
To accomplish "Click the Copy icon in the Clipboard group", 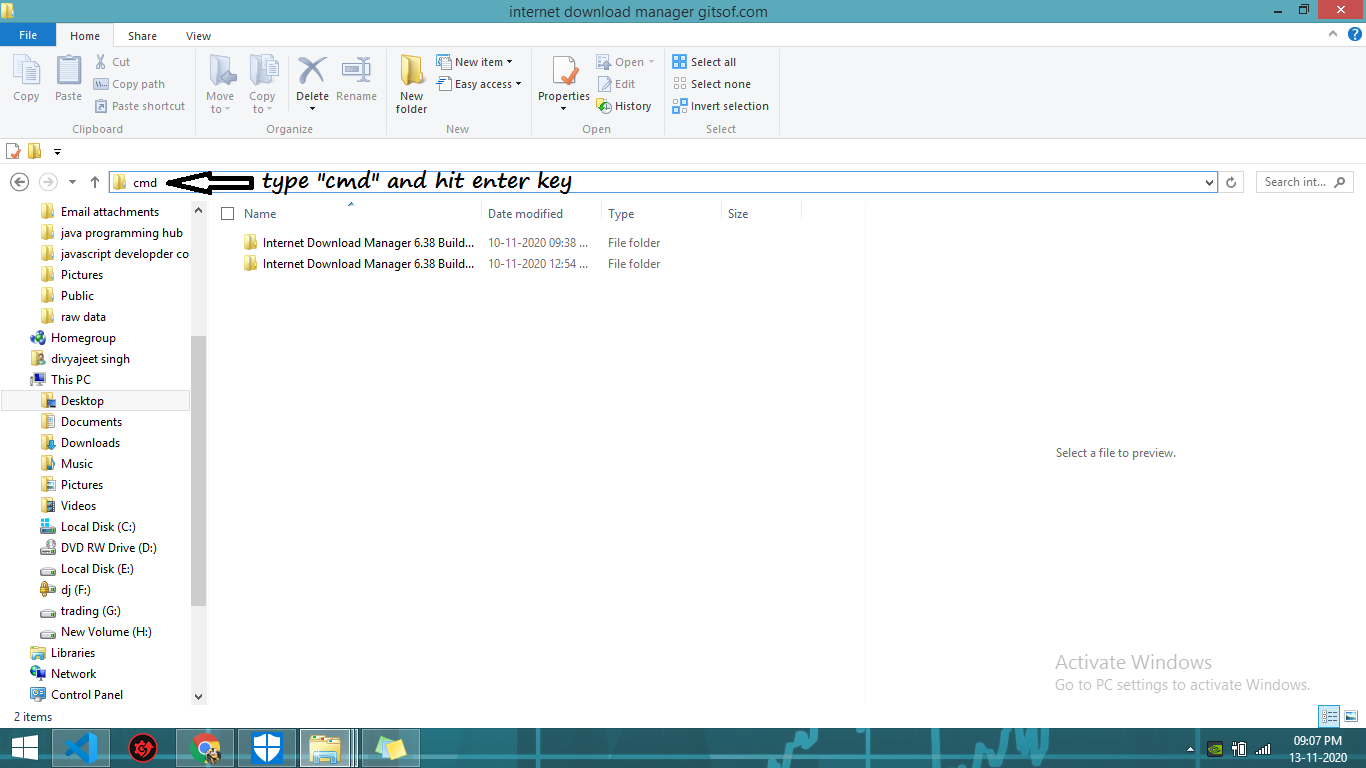I will [26, 72].
